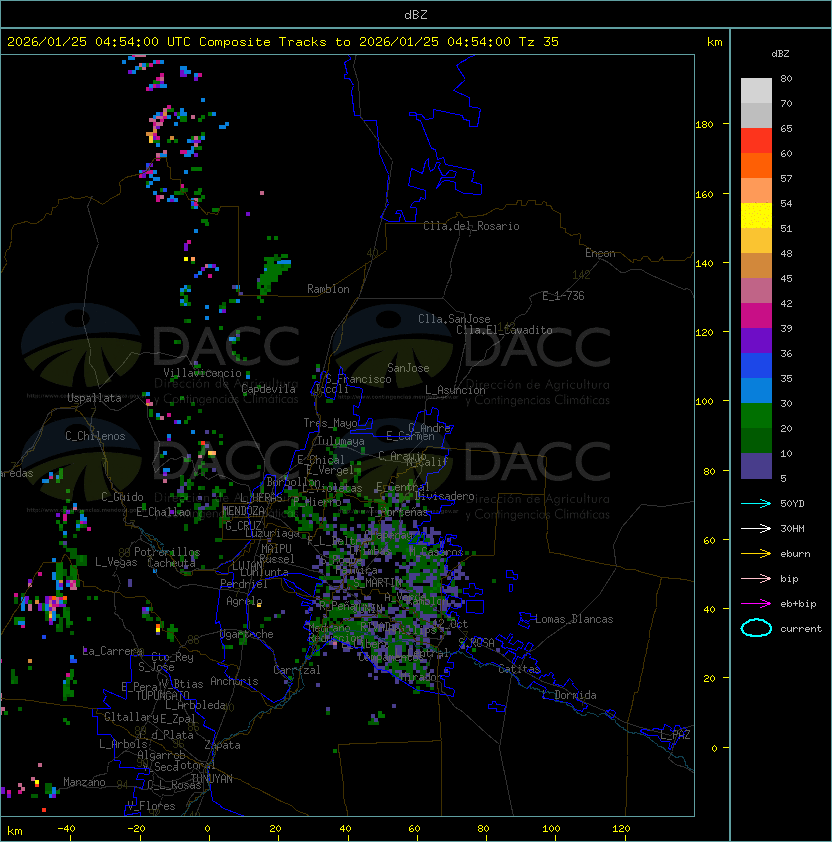The height and width of the screenshot is (842, 832).
Task: Click the MENDOZA city label
Action: (x=243, y=510)
